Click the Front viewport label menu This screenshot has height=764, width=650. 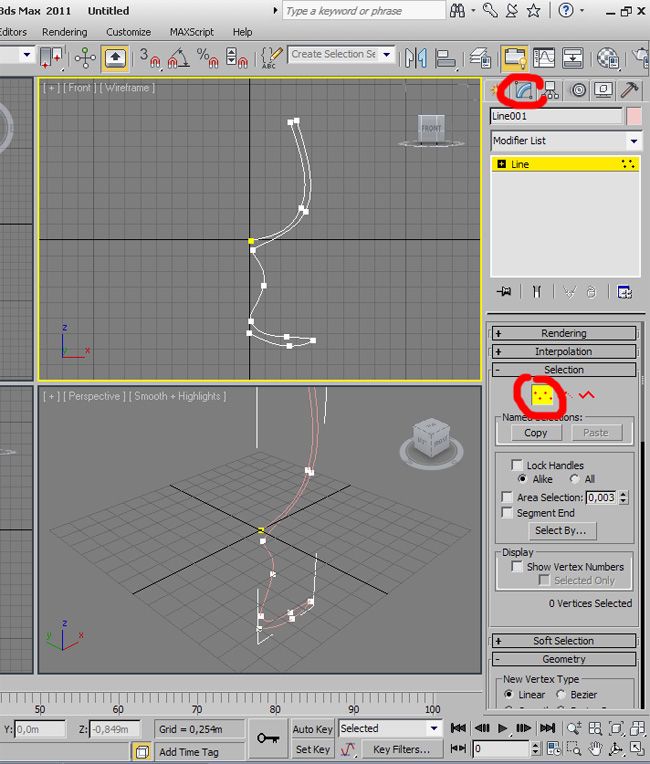[79, 88]
